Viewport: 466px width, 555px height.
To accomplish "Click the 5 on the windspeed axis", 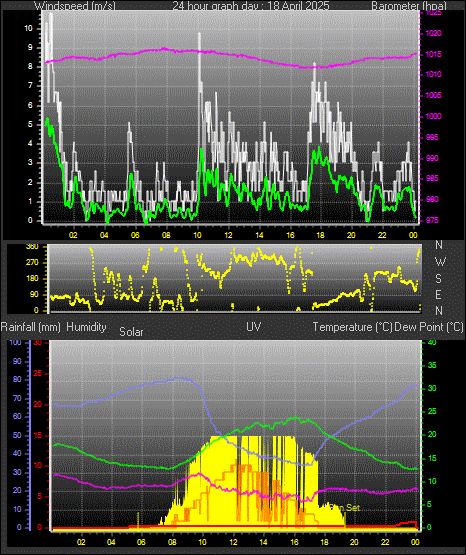I will [x=30, y=125].
